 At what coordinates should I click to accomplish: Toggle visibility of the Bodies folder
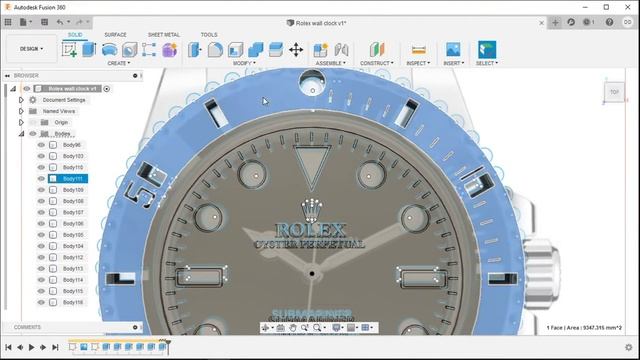tap(33, 133)
